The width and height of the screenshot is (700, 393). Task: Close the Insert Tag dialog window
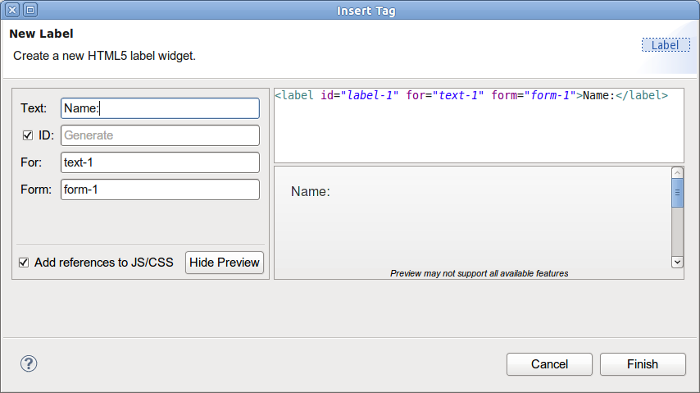[12, 10]
